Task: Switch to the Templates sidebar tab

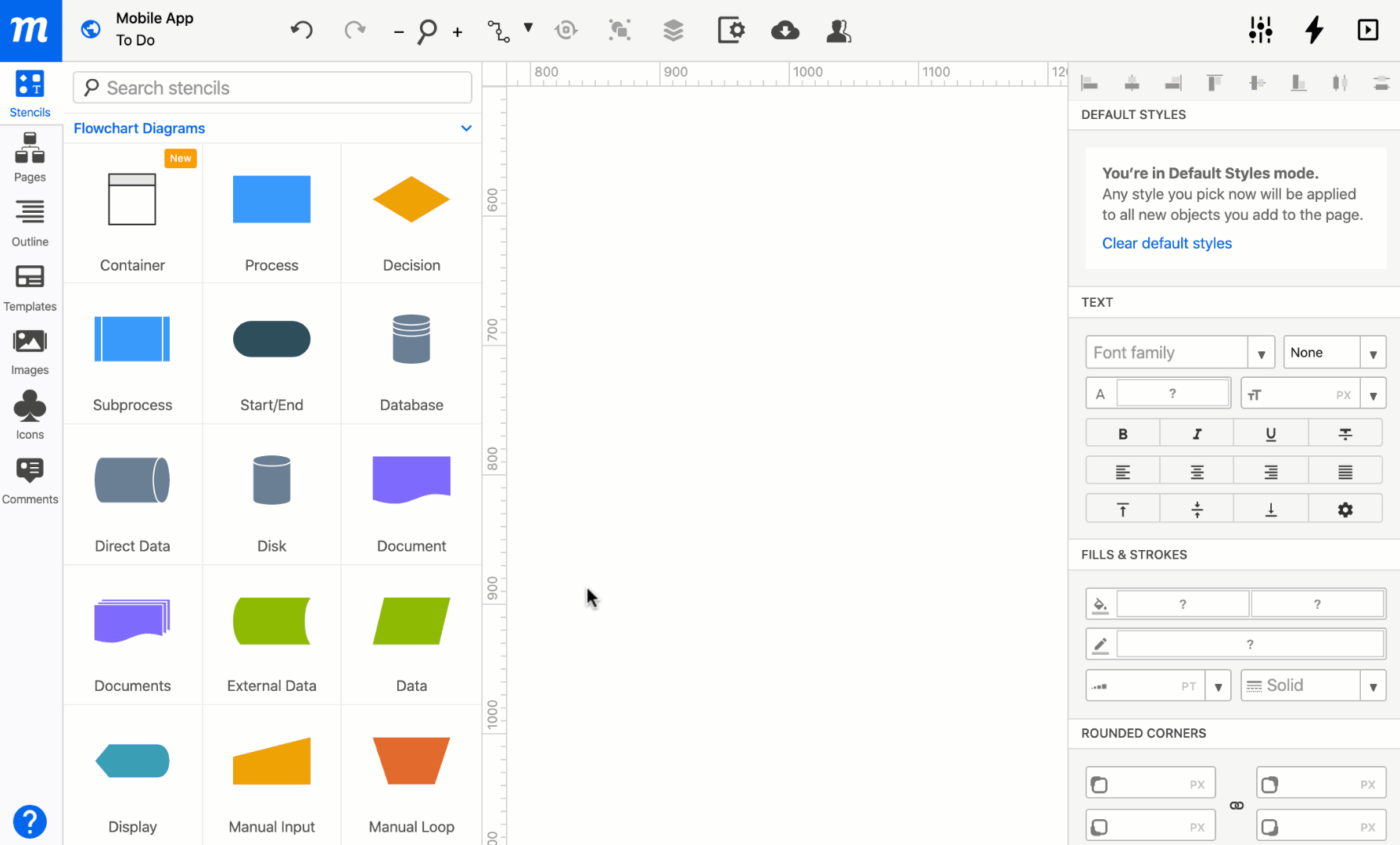Action: coord(30,286)
